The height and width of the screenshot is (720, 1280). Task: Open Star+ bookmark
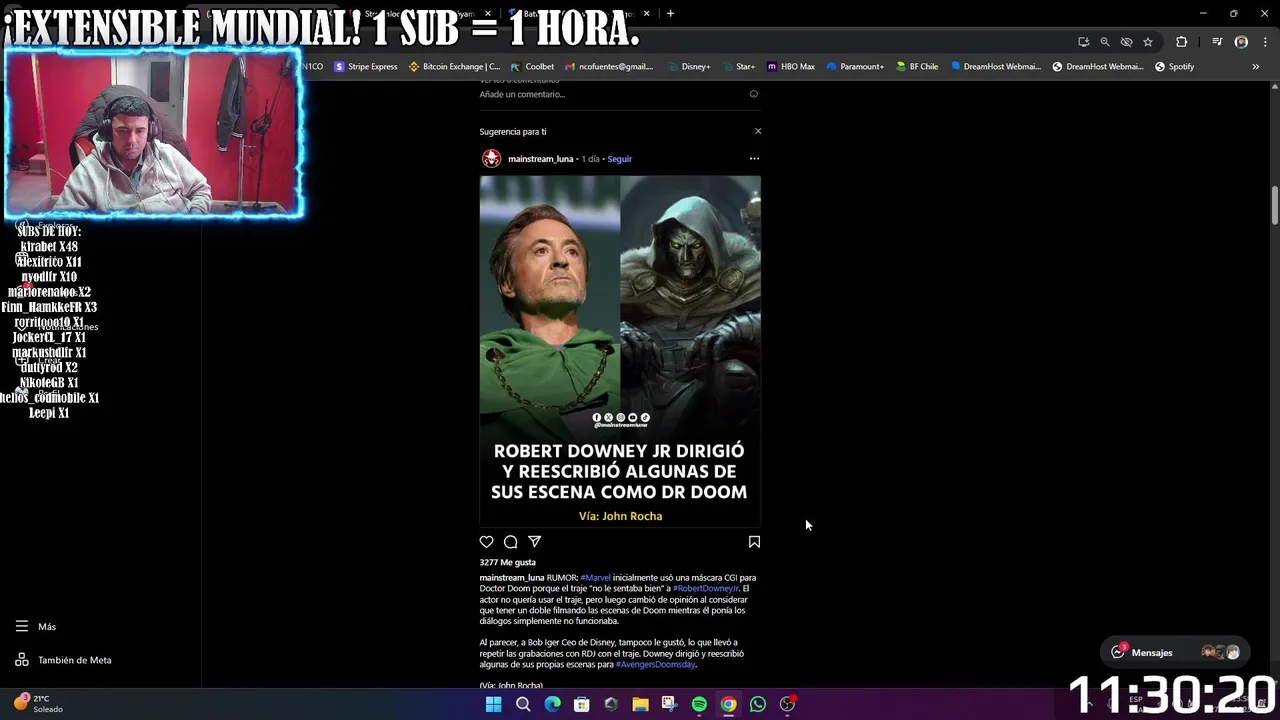pos(738,67)
